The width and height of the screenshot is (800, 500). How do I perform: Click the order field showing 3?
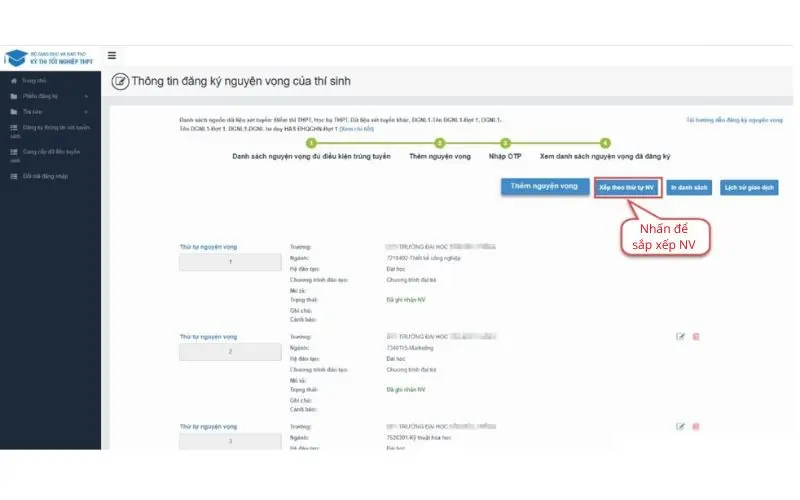pos(230,441)
